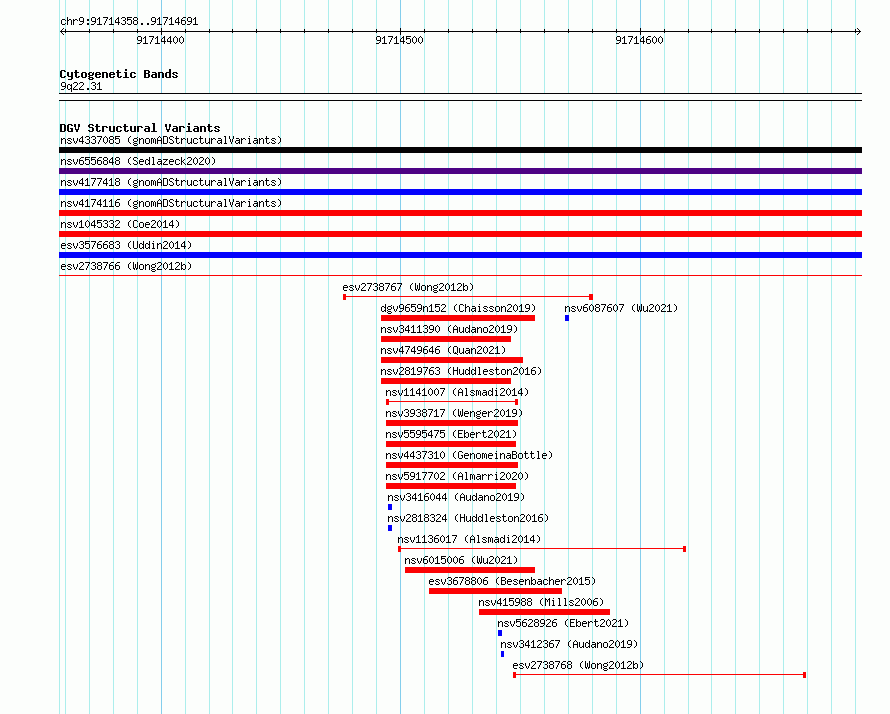Click the small blue nsv3416044 marker
The image size is (890, 714).
[x=390, y=507]
